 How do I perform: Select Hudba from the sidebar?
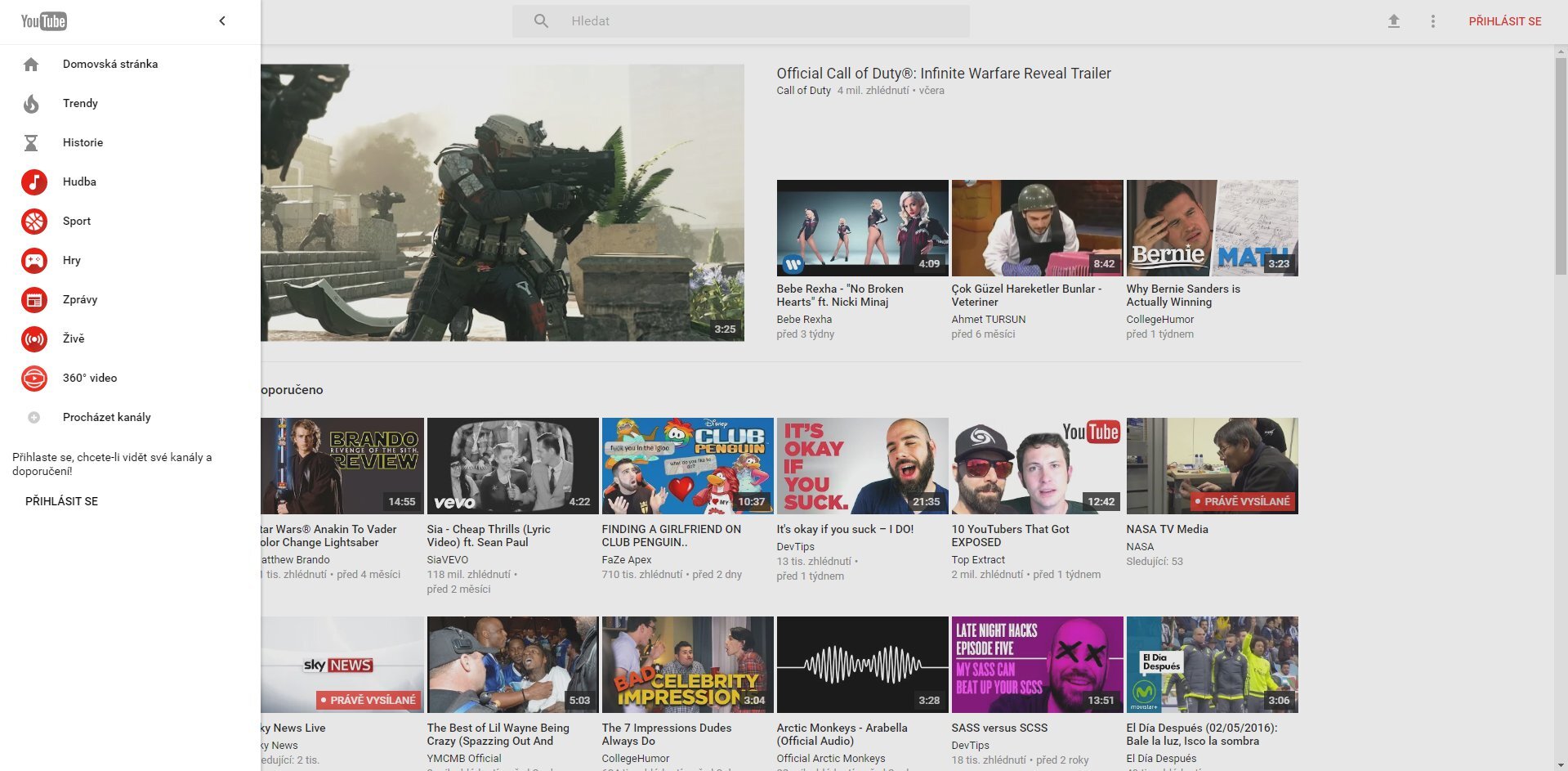pyautogui.click(x=79, y=182)
